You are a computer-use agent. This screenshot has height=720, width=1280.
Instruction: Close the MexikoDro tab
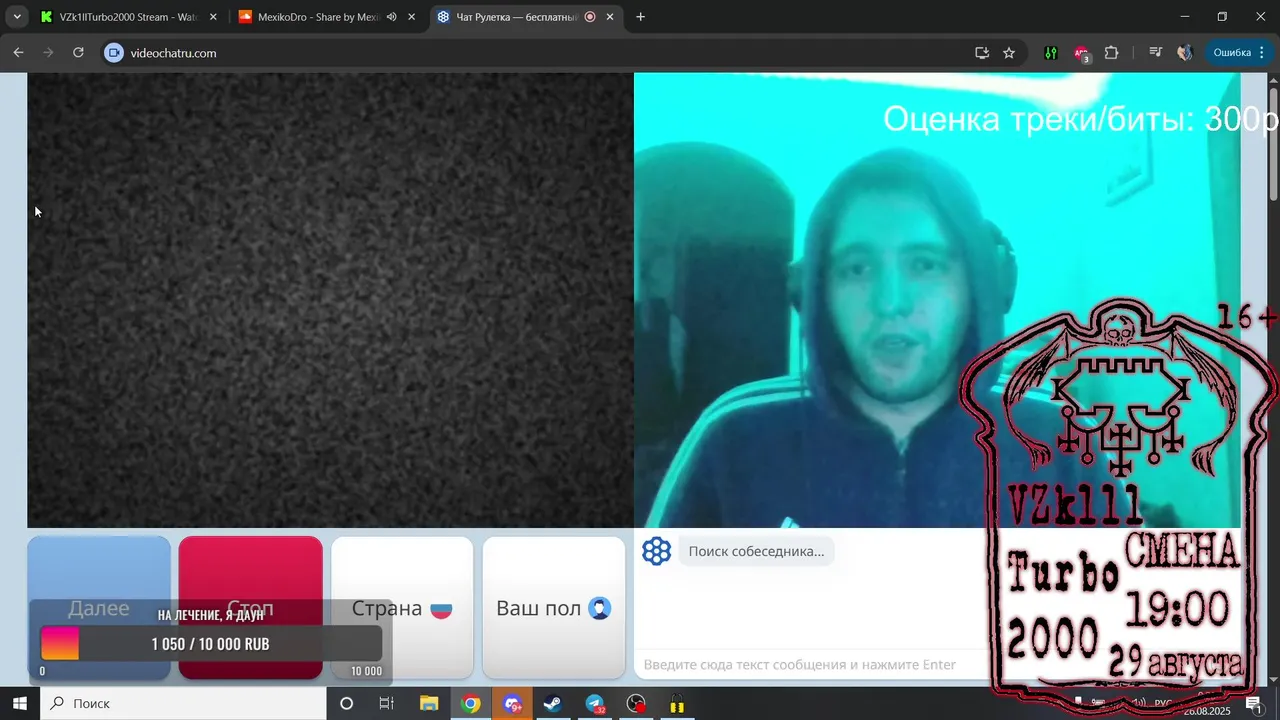click(x=411, y=17)
